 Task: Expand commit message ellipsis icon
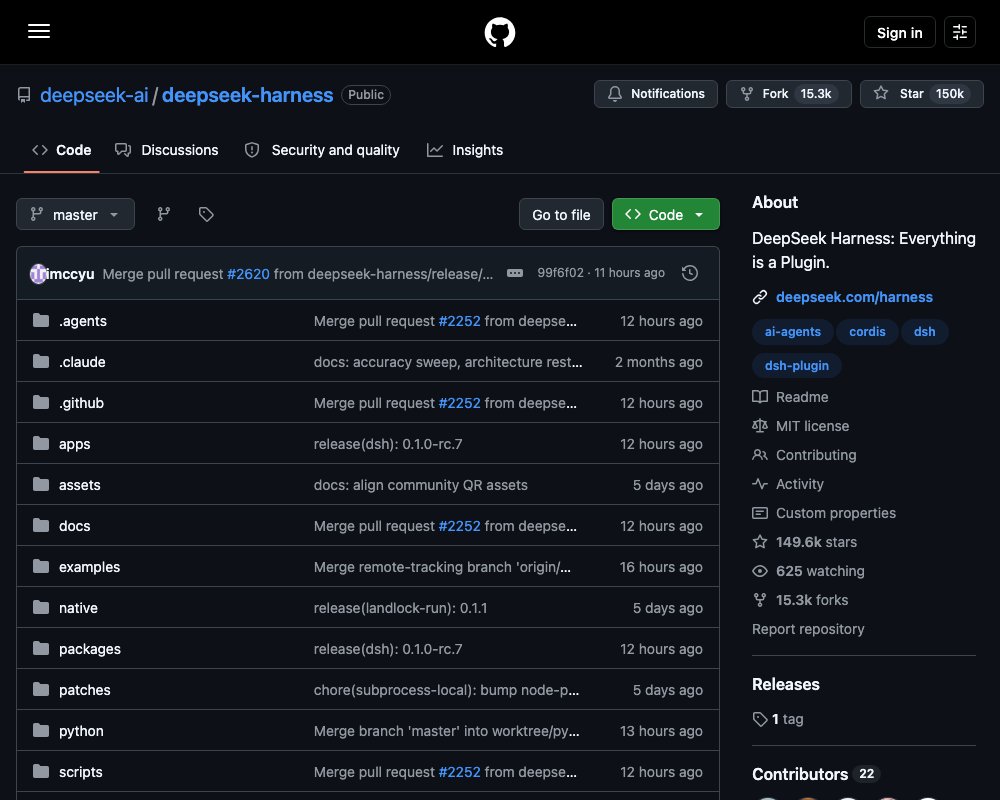515,273
